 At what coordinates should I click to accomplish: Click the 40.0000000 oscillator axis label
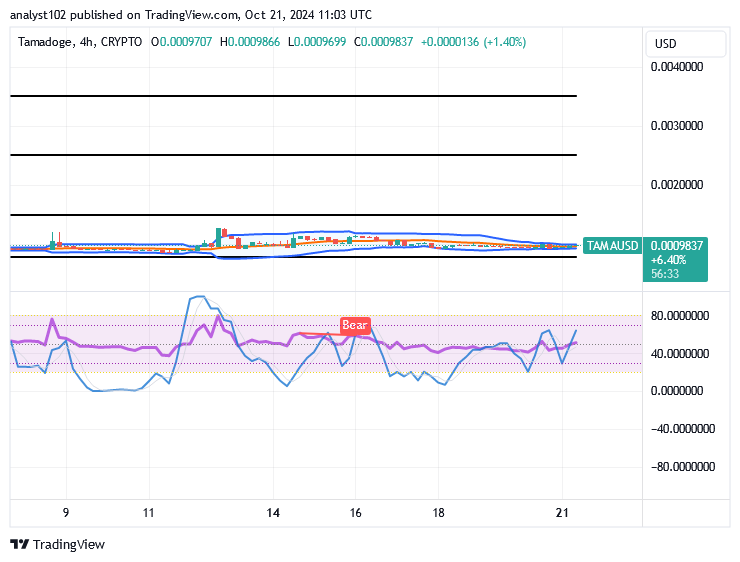click(x=680, y=354)
